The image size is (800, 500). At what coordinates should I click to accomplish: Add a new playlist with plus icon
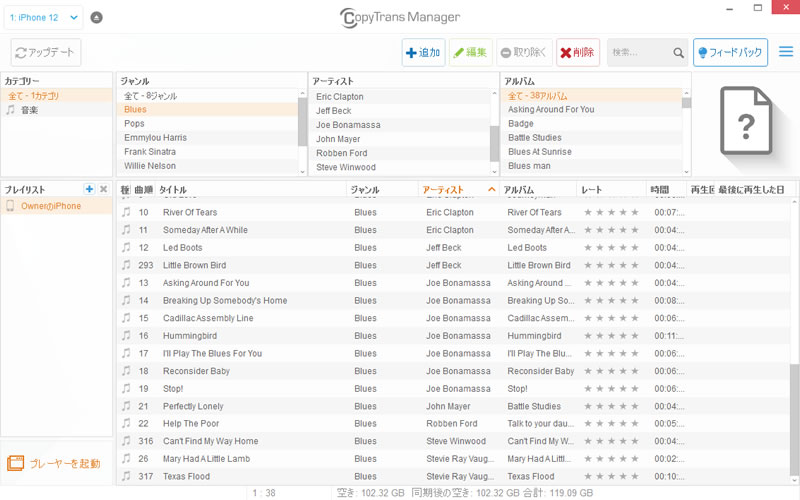(89, 189)
